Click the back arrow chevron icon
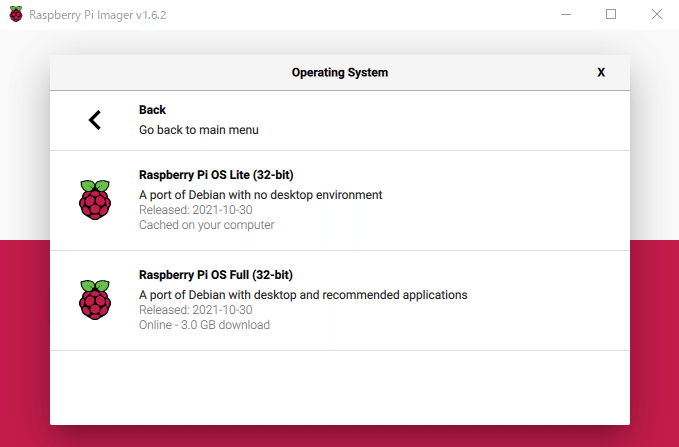The width and height of the screenshot is (679, 447). pyautogui.click(x=95, y=120)
